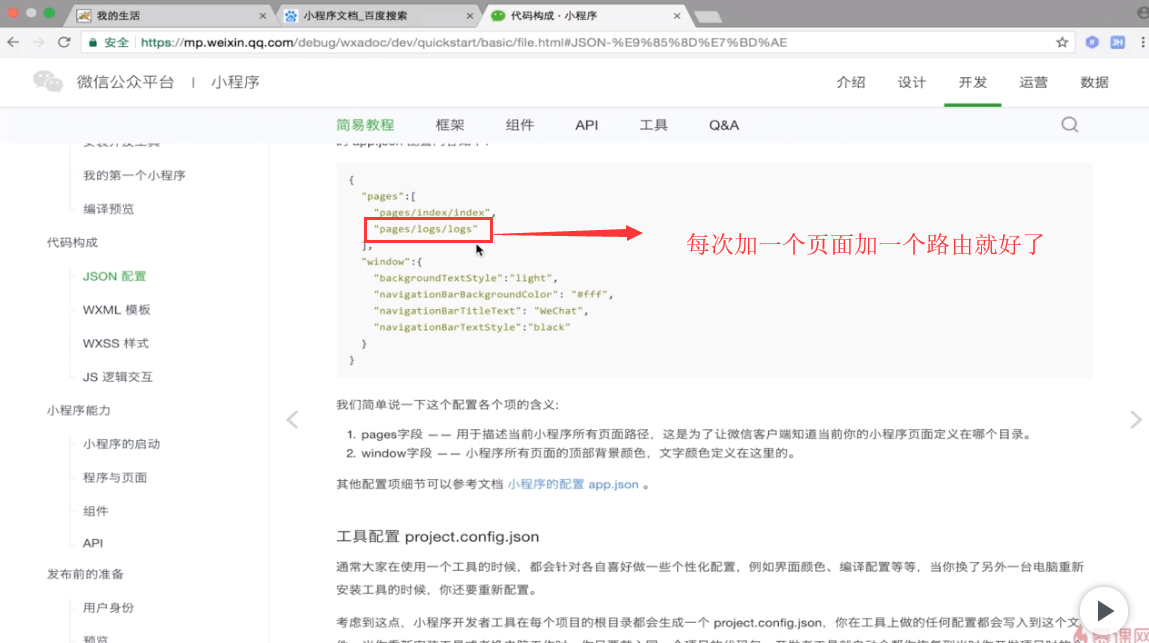
Task: Open the Chrome three-dot menu
Action: 1142,43
